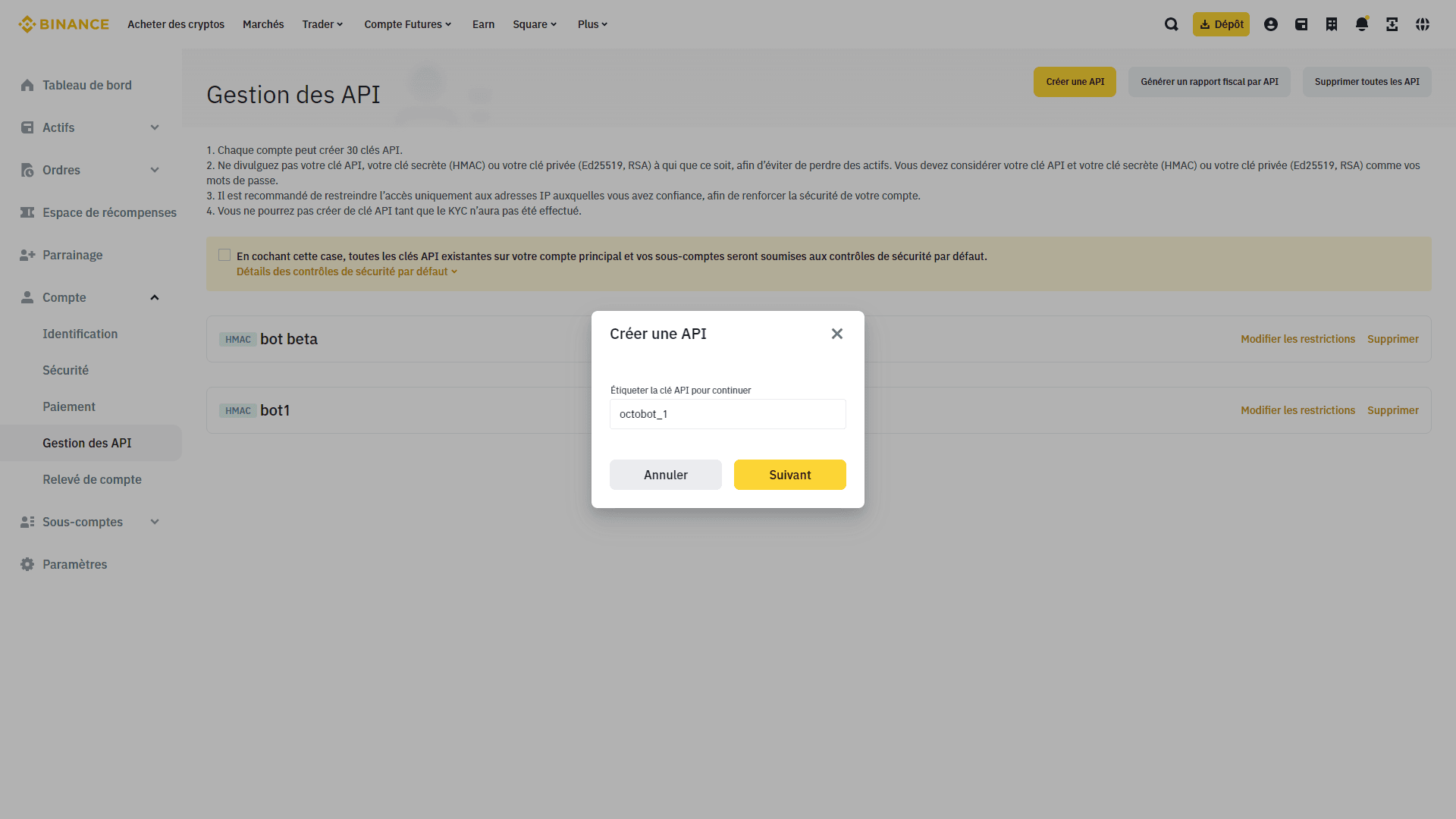
Task: Select the bot beta API key name
Action: (x=289, y=339)
